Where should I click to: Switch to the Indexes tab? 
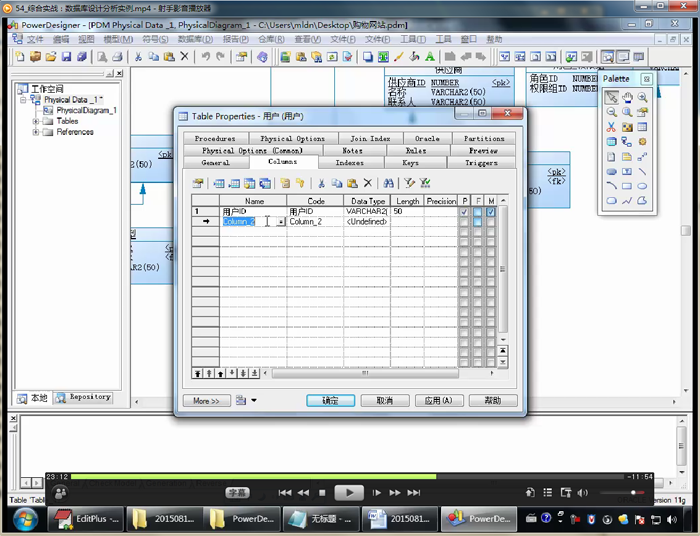(349, 162)
